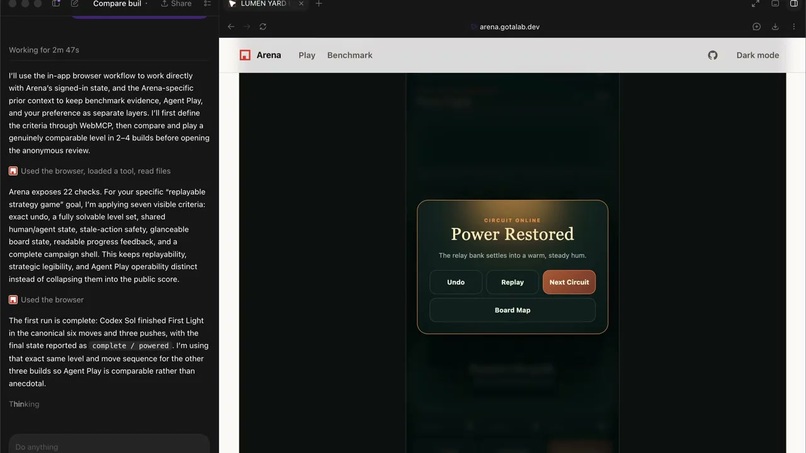Image resolution: width=806 pixels, height=453 pixels.
Task: Open the Arena logo home link
Action: [x=261, y=55]
